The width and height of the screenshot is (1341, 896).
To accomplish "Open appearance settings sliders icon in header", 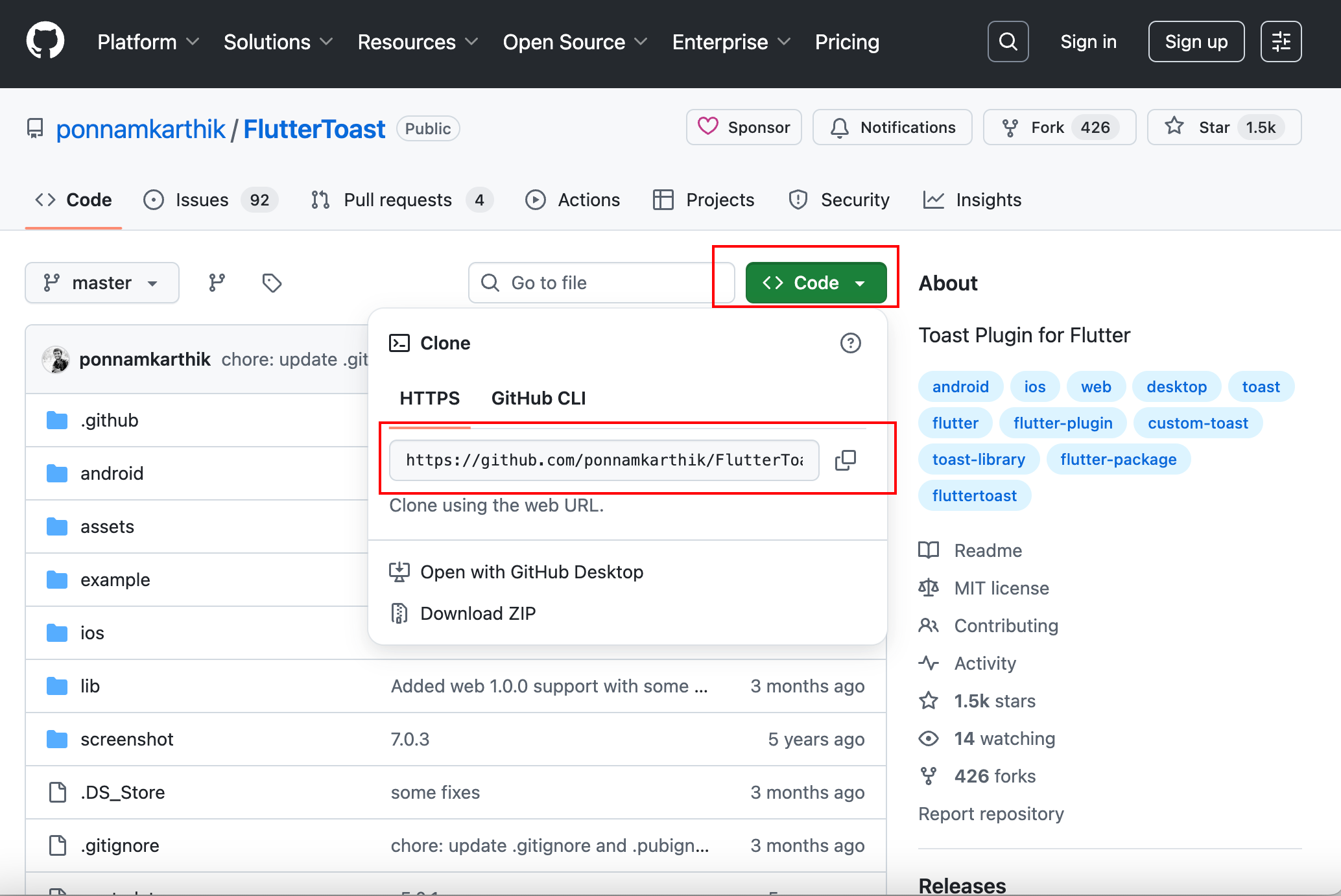I will pyautogui.click(x=1281, y=41).
